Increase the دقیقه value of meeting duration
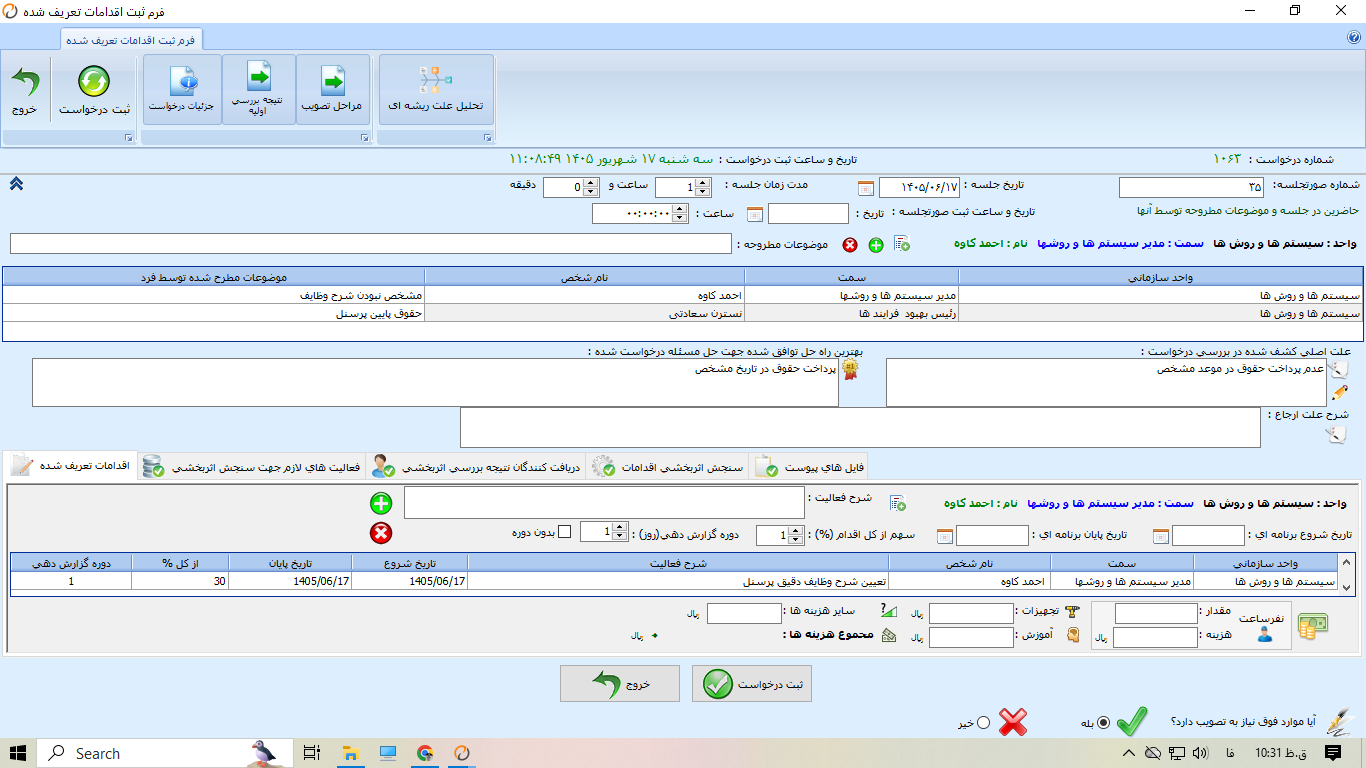 pos(591,183)
